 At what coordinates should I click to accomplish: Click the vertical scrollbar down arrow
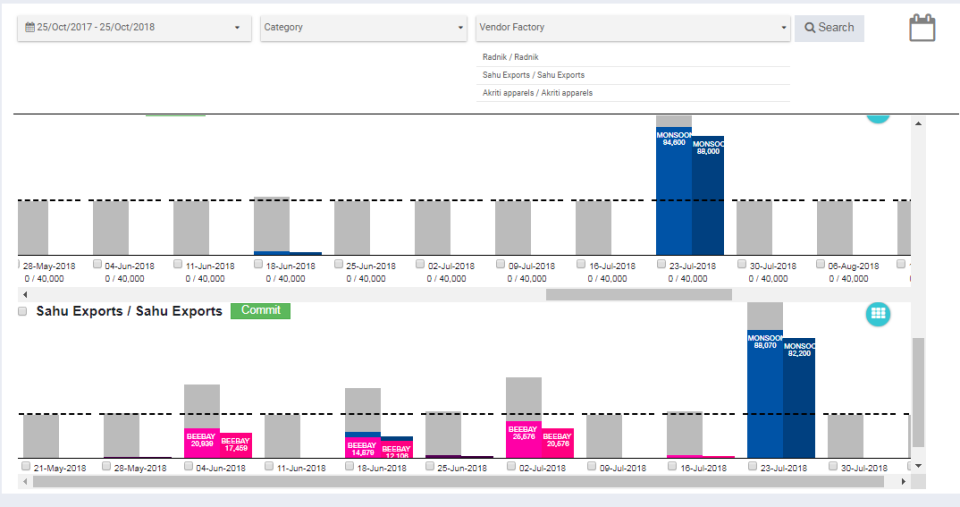918,466
